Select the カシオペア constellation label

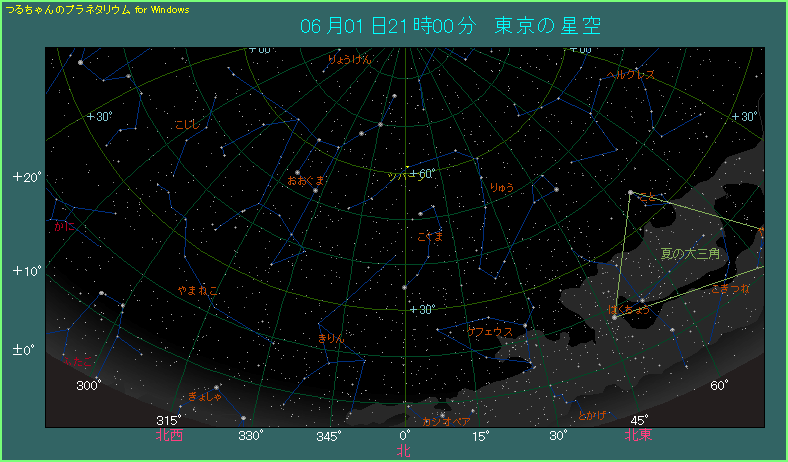[446, 421]
